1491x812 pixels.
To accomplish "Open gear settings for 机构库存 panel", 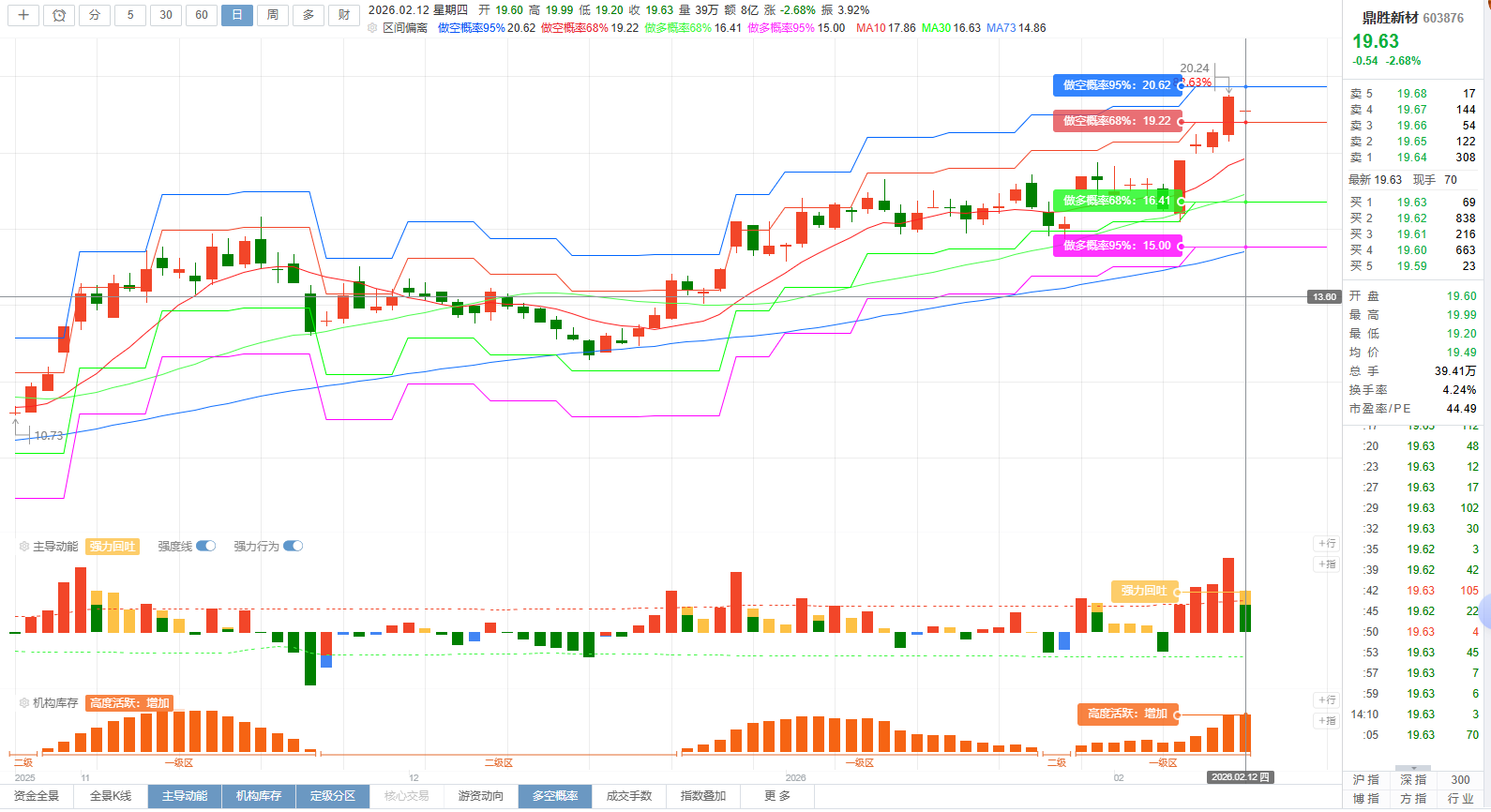I will click(23, 702).
